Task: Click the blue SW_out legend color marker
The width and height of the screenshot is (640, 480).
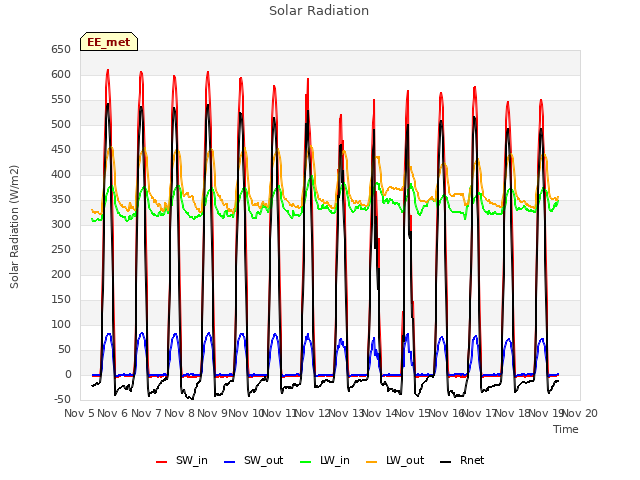Action: pyautogui.click(x=230, y=462)
